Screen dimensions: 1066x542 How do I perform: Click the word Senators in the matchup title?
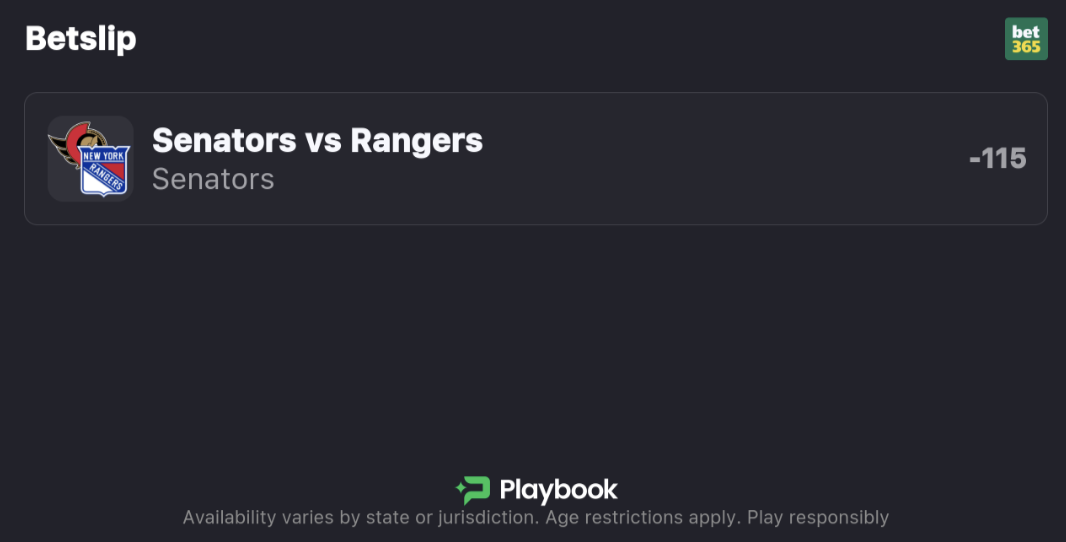pyautogui.click(x=224, y=141)
